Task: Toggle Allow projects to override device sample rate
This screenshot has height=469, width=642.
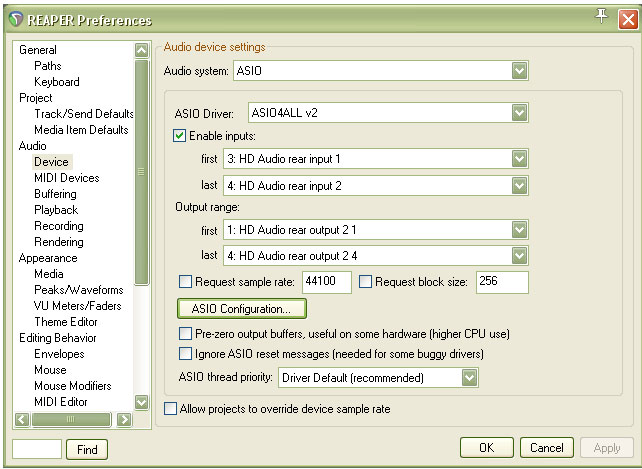Action: tap(170, 409)
